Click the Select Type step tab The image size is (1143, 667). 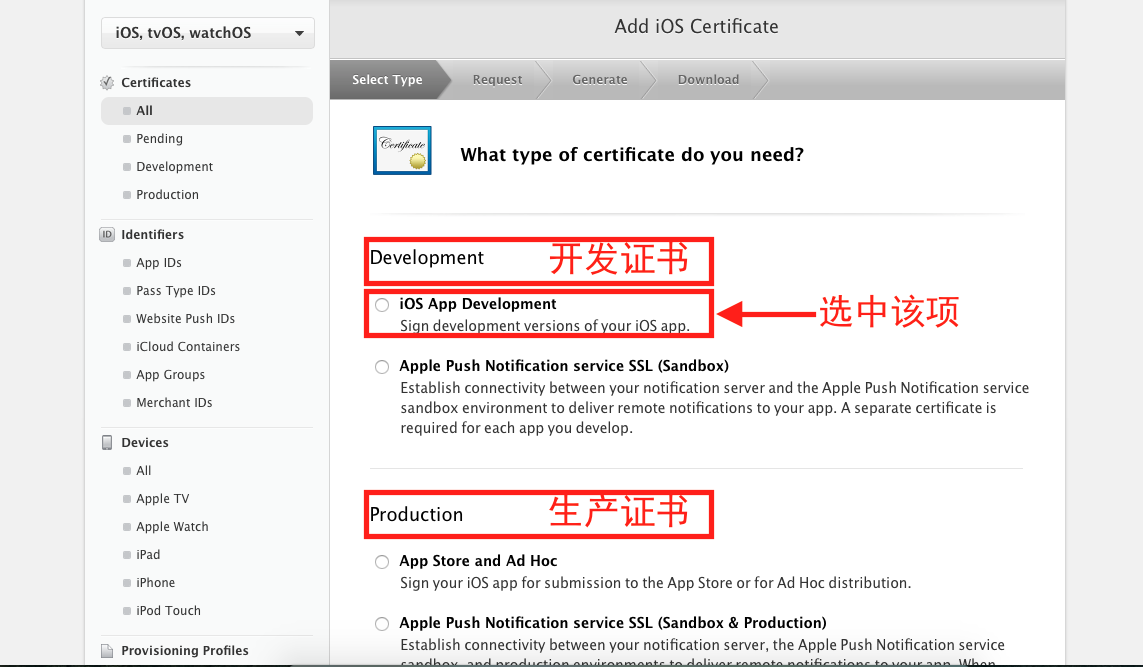387,80
